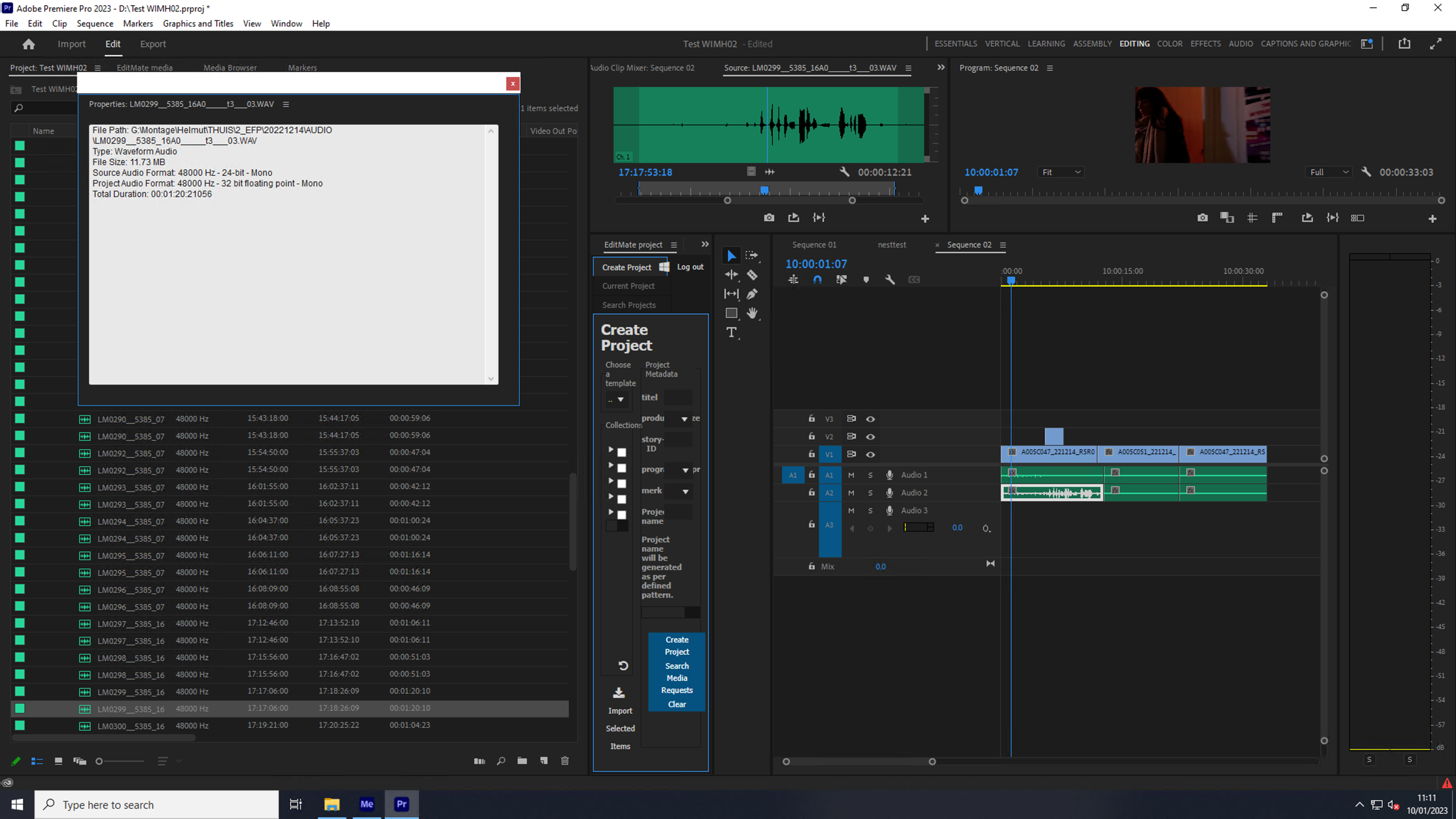Toggle track output visibility for V1
The width and height of the screenshot is (1456, 819).
870,454
